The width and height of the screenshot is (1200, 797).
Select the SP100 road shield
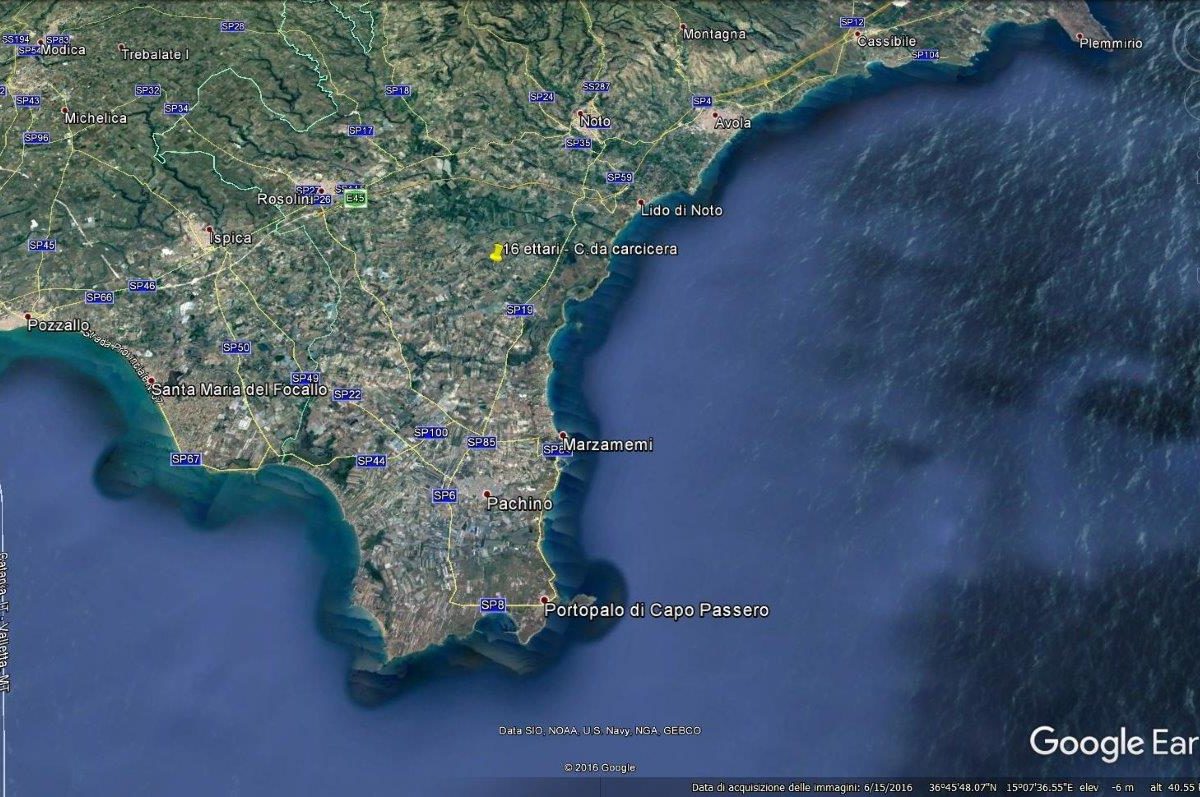click(x=431, y=432)
